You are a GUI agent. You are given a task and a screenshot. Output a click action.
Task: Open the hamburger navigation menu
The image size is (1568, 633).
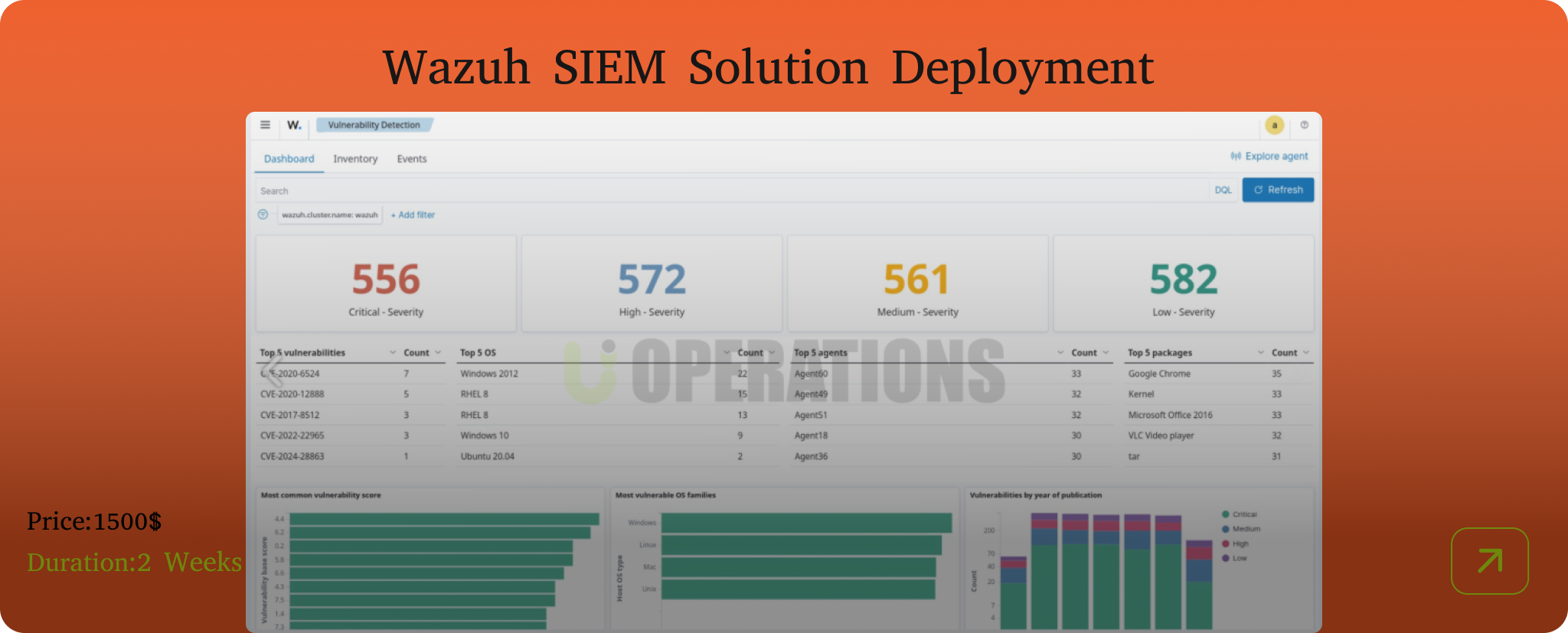click(265, 125)
